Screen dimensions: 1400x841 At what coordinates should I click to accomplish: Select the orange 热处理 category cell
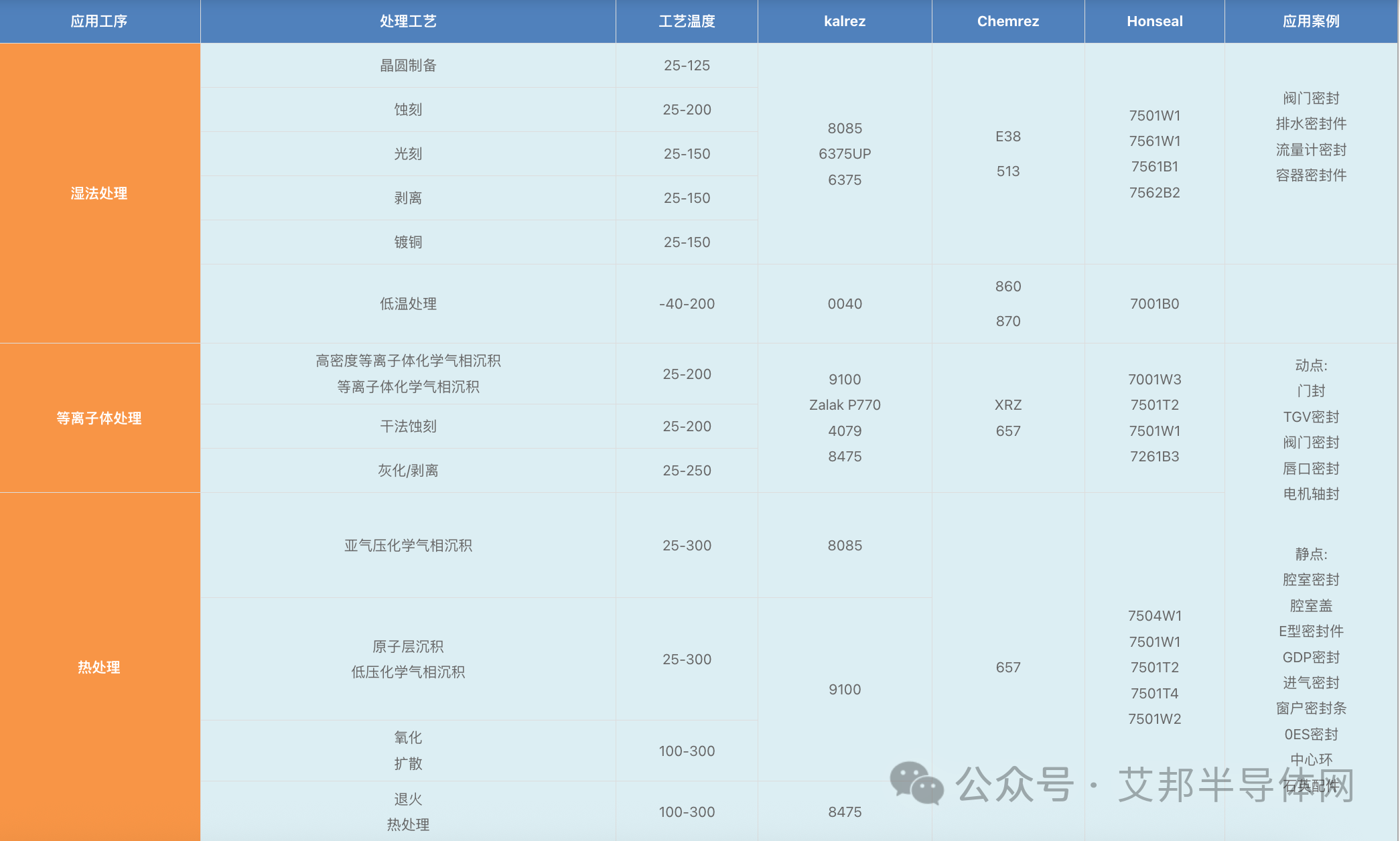(99, 667)
